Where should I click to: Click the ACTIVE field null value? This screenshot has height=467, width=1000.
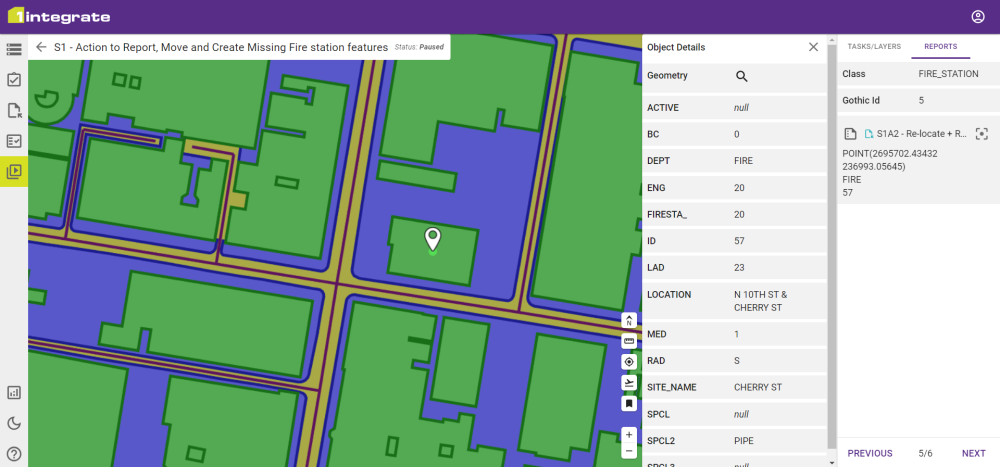tap(741, 108)
